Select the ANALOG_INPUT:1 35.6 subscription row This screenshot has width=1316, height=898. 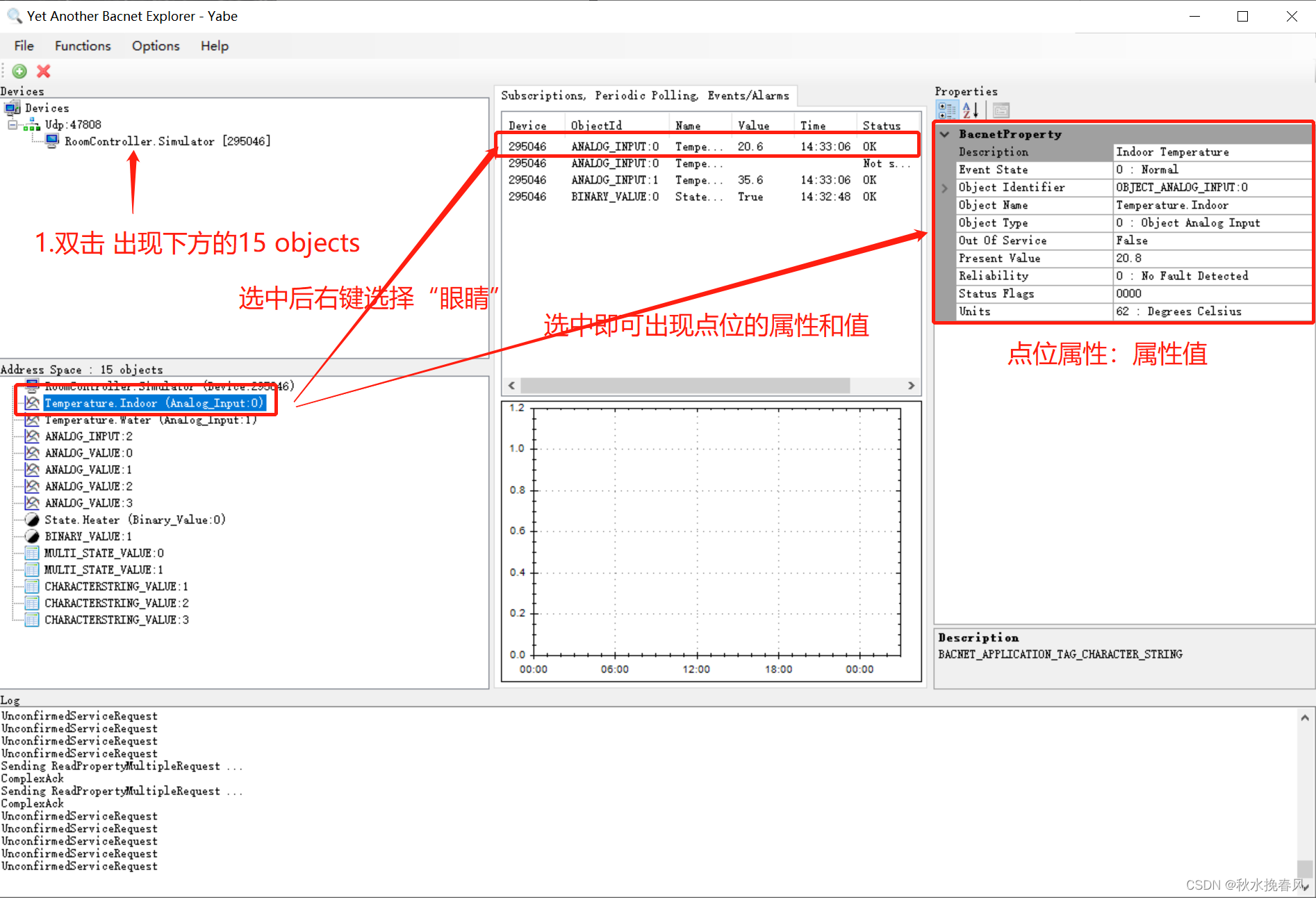click(710, 180)
